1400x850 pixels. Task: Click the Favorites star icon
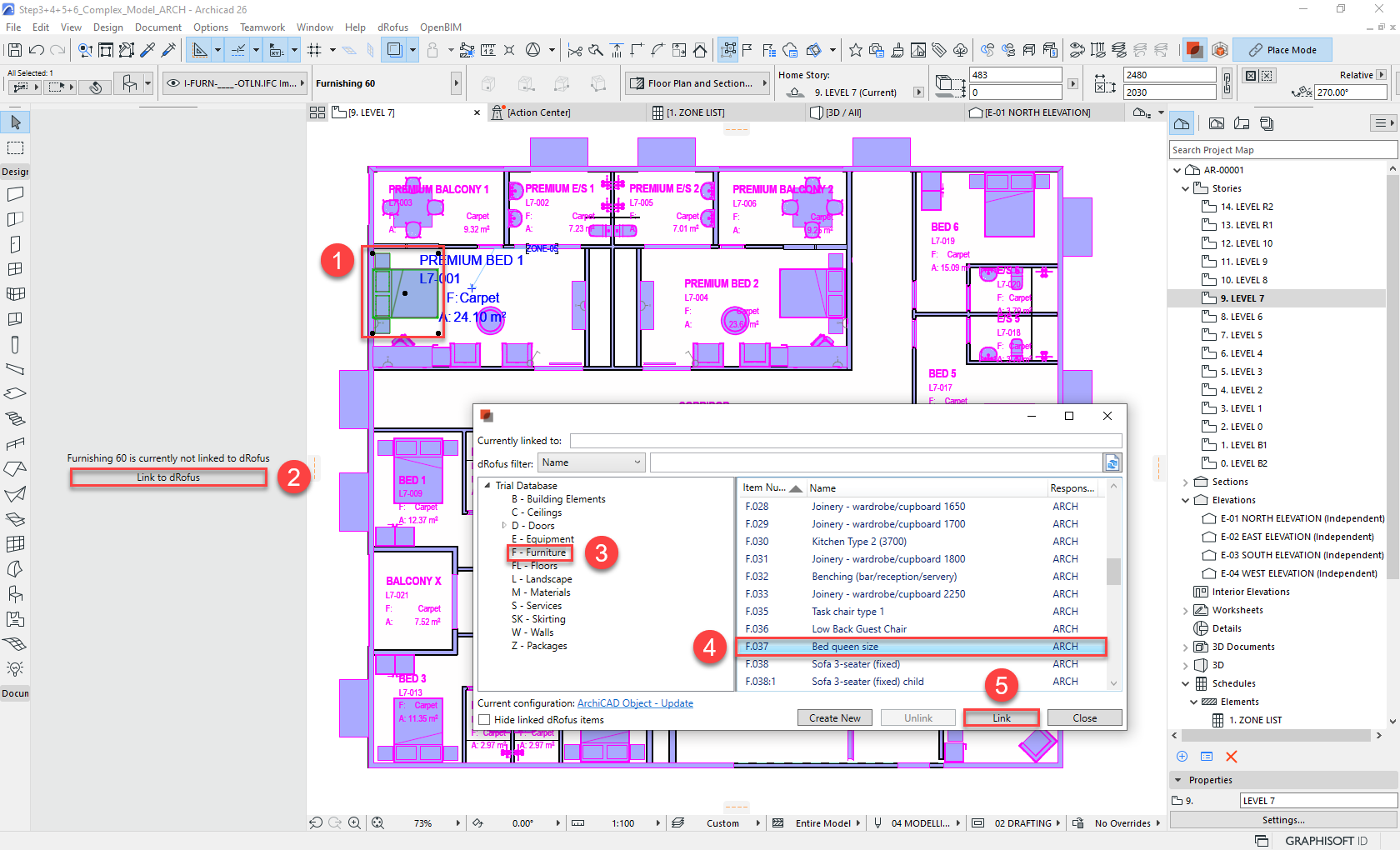[856, 50]
